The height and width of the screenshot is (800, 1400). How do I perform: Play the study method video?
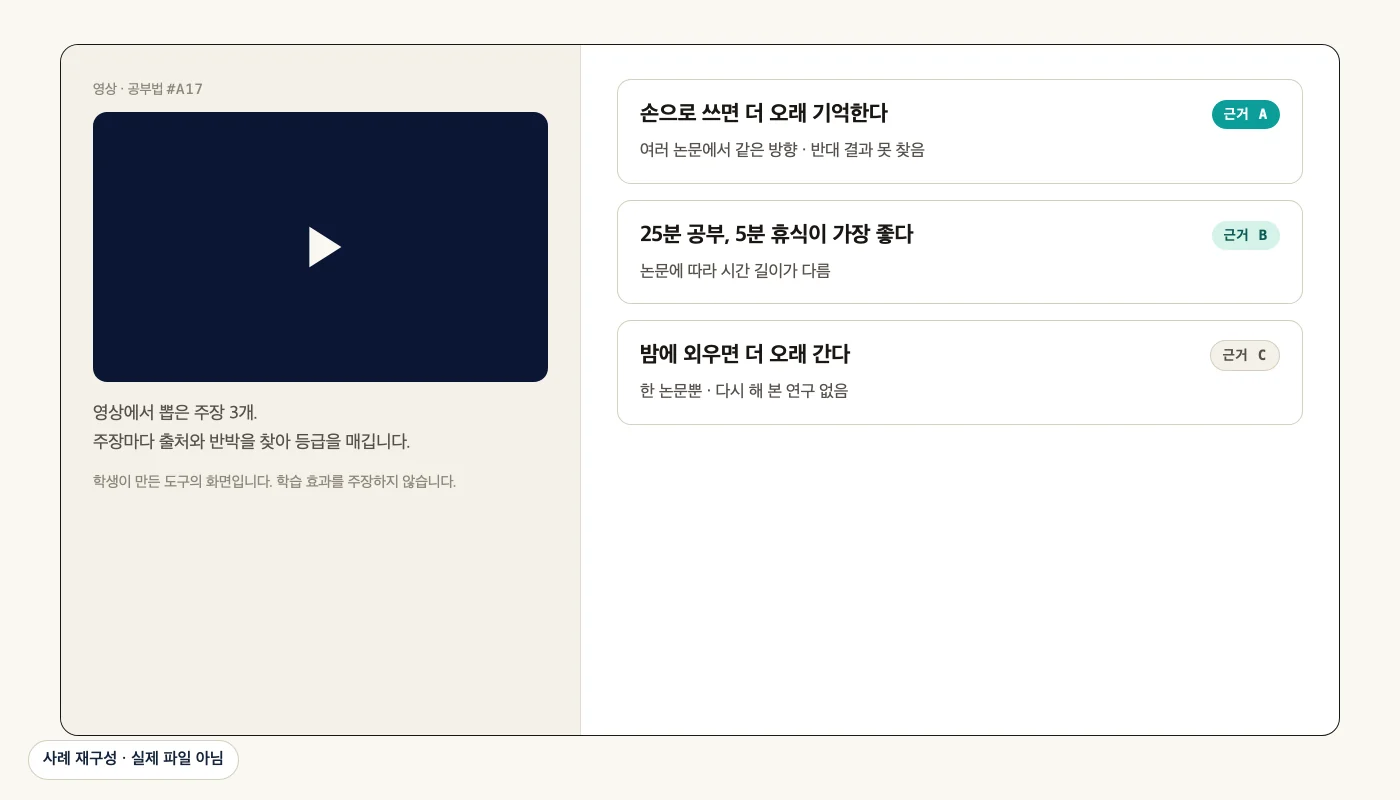(325, 247)
